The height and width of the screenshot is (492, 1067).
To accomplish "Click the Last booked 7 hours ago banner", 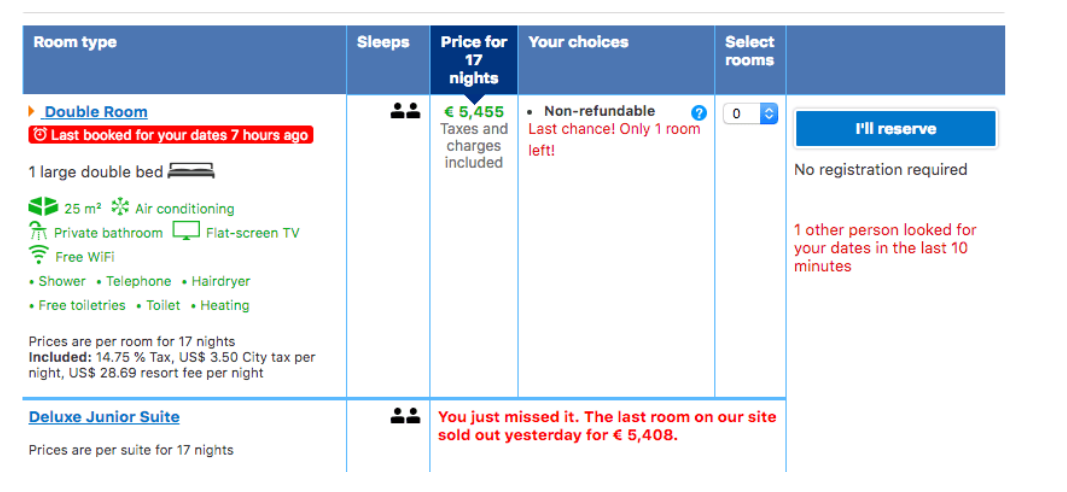I will pos(170,135).
